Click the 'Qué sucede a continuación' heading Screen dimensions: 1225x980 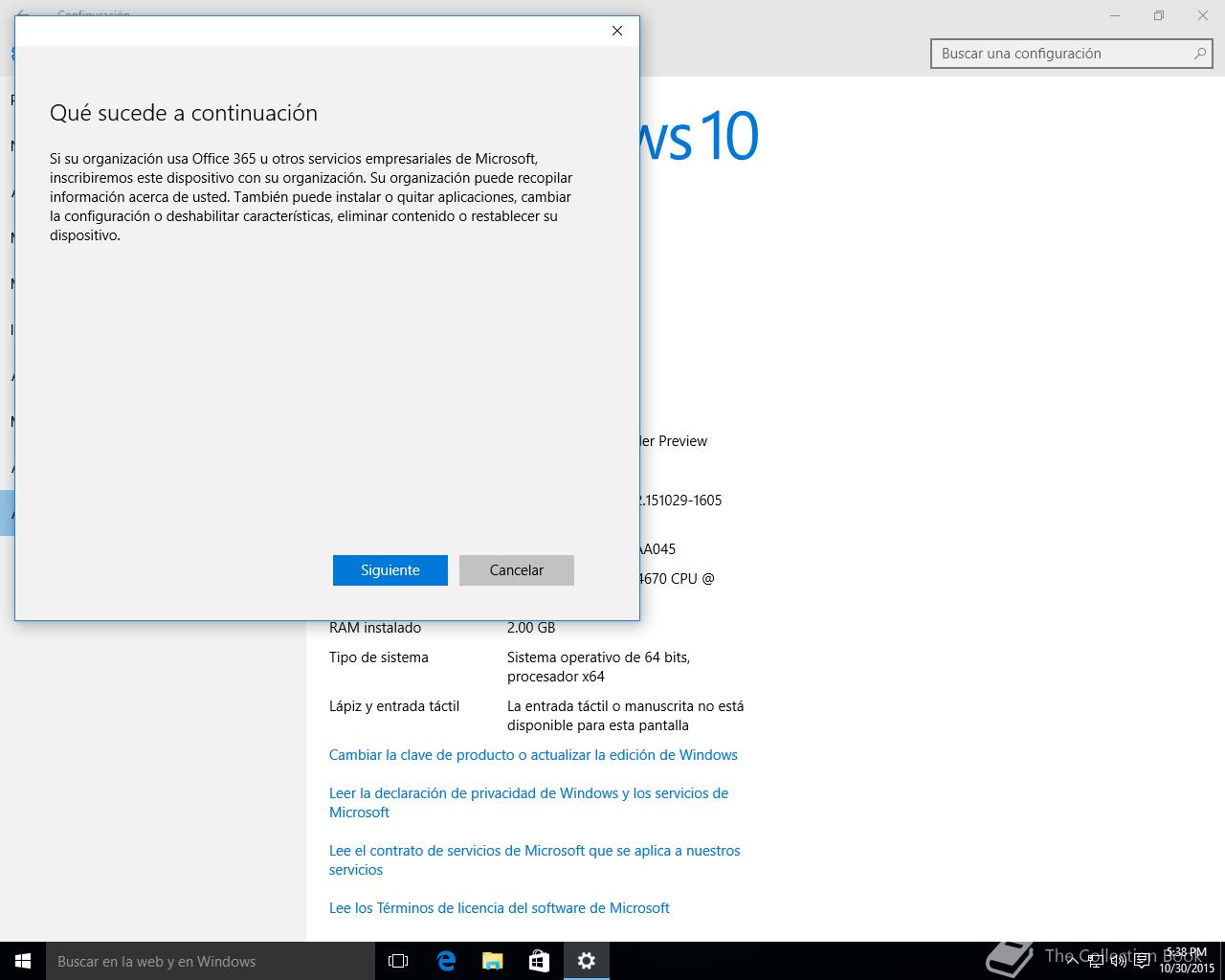(x=184, y=113)
